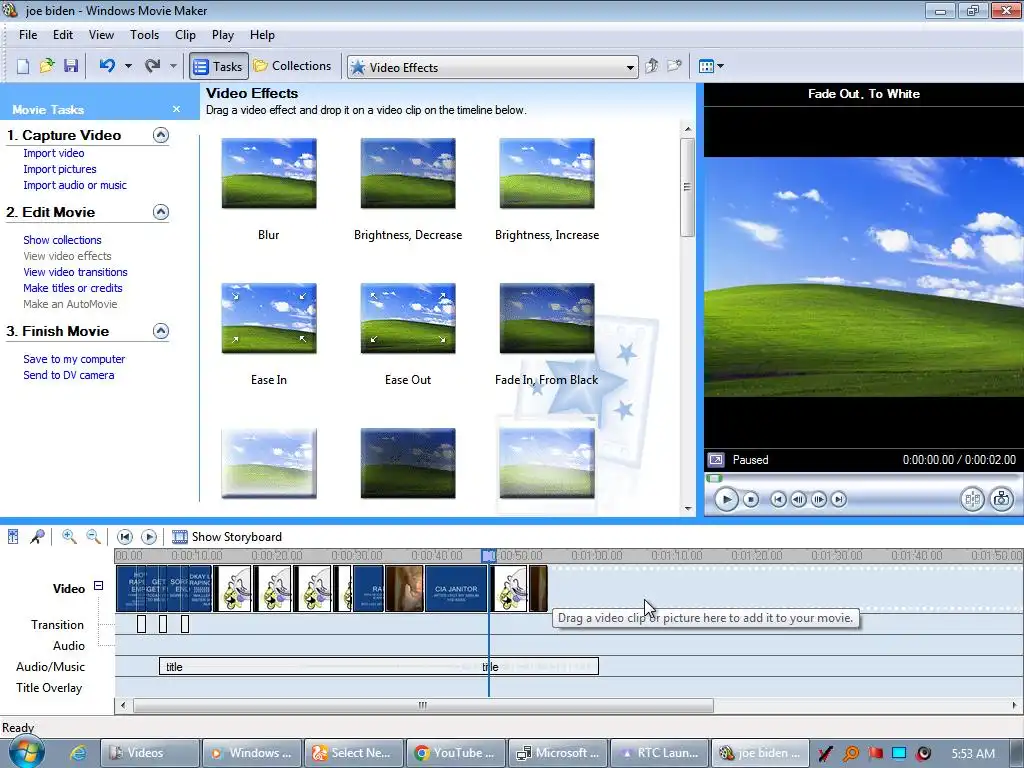Select the Ease Out effect thumbnail

coord(408,319)
